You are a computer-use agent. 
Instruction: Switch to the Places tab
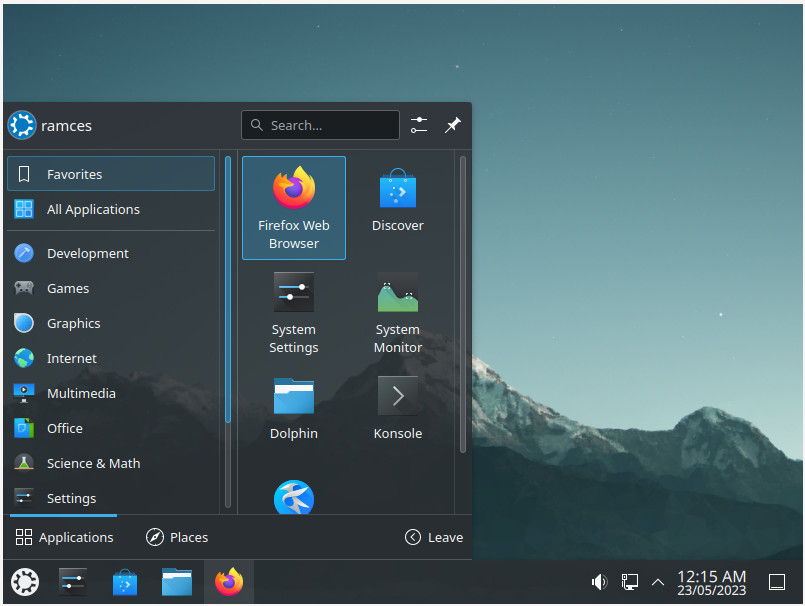(x=177, y=537)
